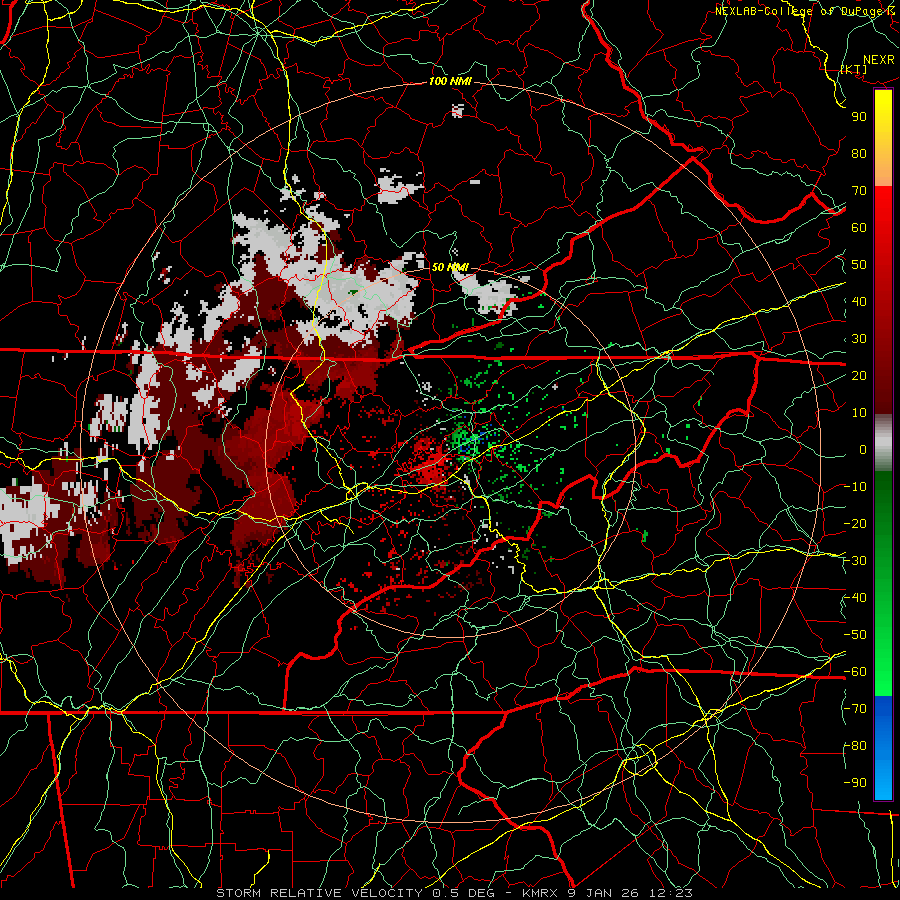Click the -20 value on legend

click(855, 524)
